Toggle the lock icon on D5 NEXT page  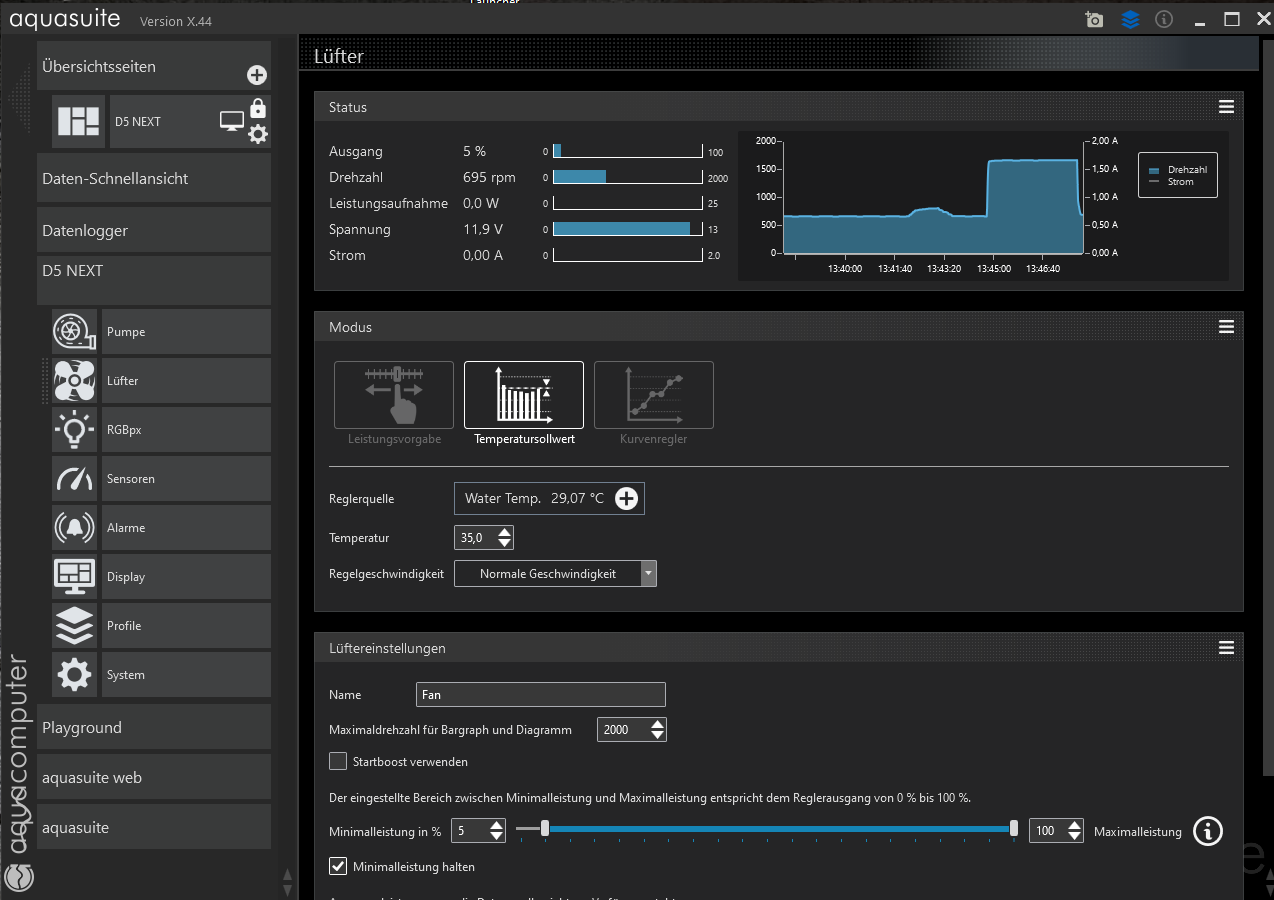click(258, 108)
